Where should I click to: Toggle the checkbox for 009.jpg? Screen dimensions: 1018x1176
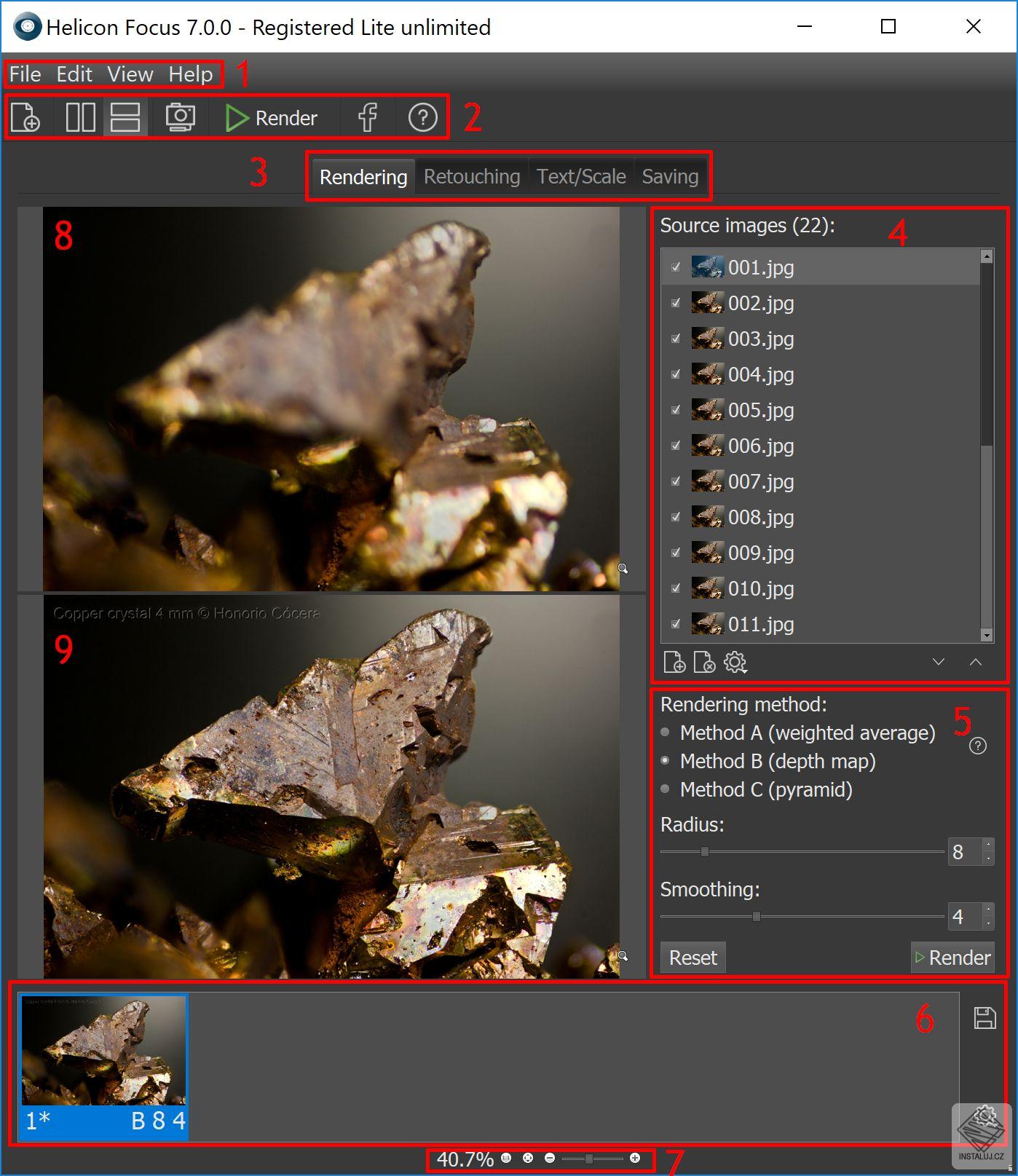[x=676, y=553]
